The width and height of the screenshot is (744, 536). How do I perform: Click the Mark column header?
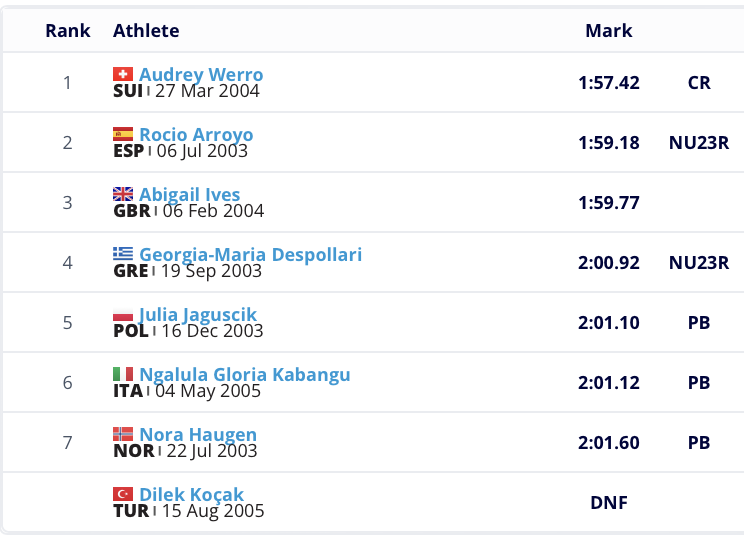point(609,31)
